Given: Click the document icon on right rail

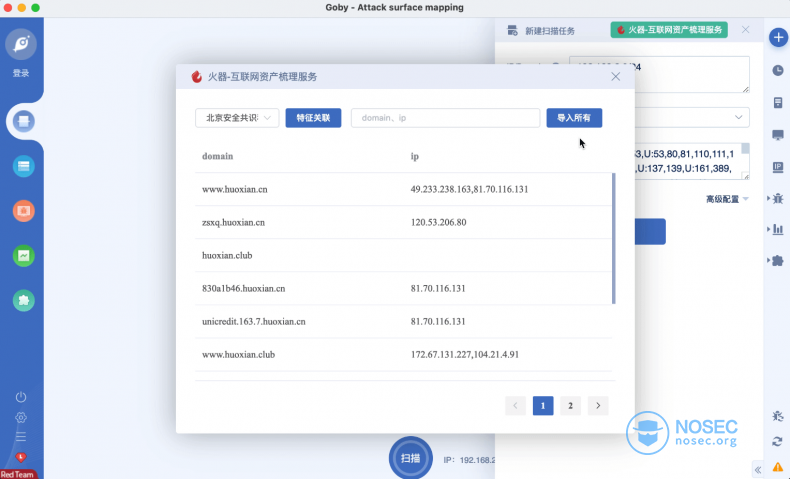Looking at the screenshot, I should coord(778,103).
